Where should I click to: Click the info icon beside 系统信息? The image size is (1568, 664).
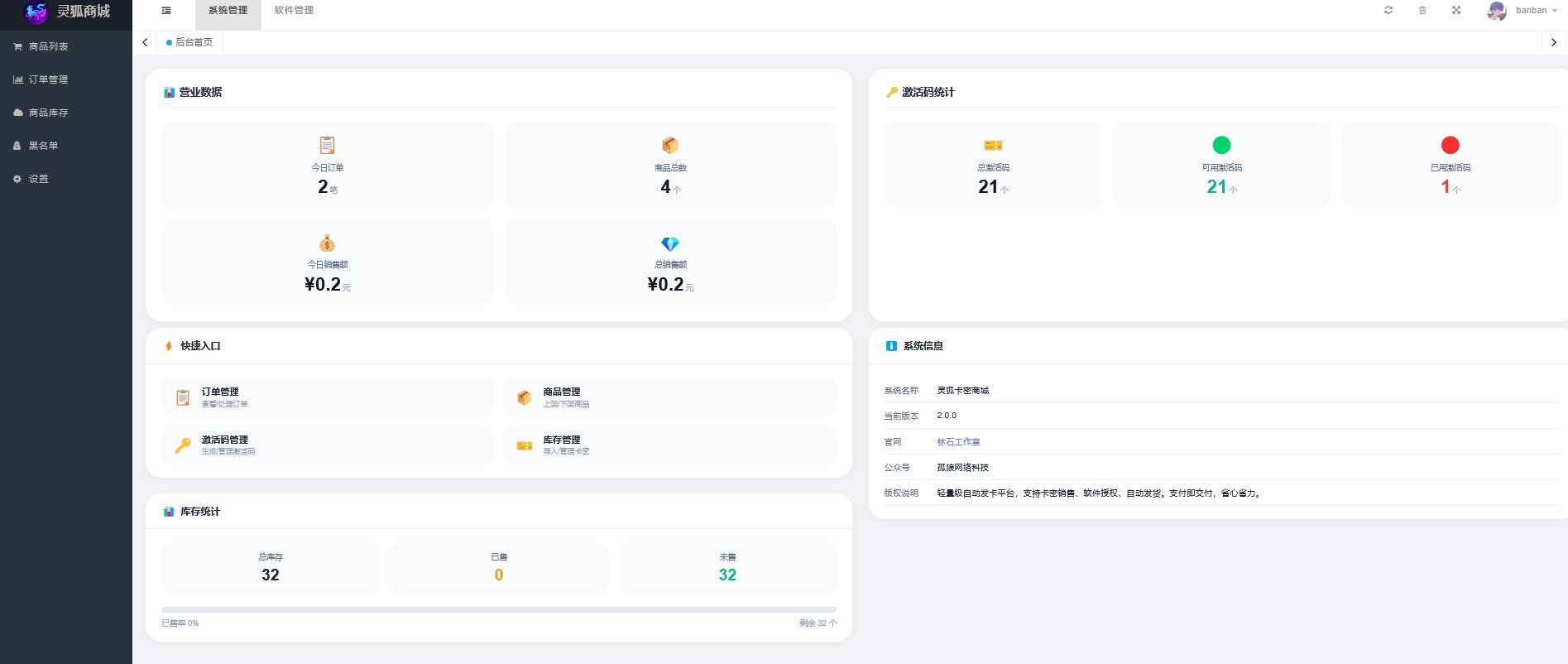tap(891, 346)
